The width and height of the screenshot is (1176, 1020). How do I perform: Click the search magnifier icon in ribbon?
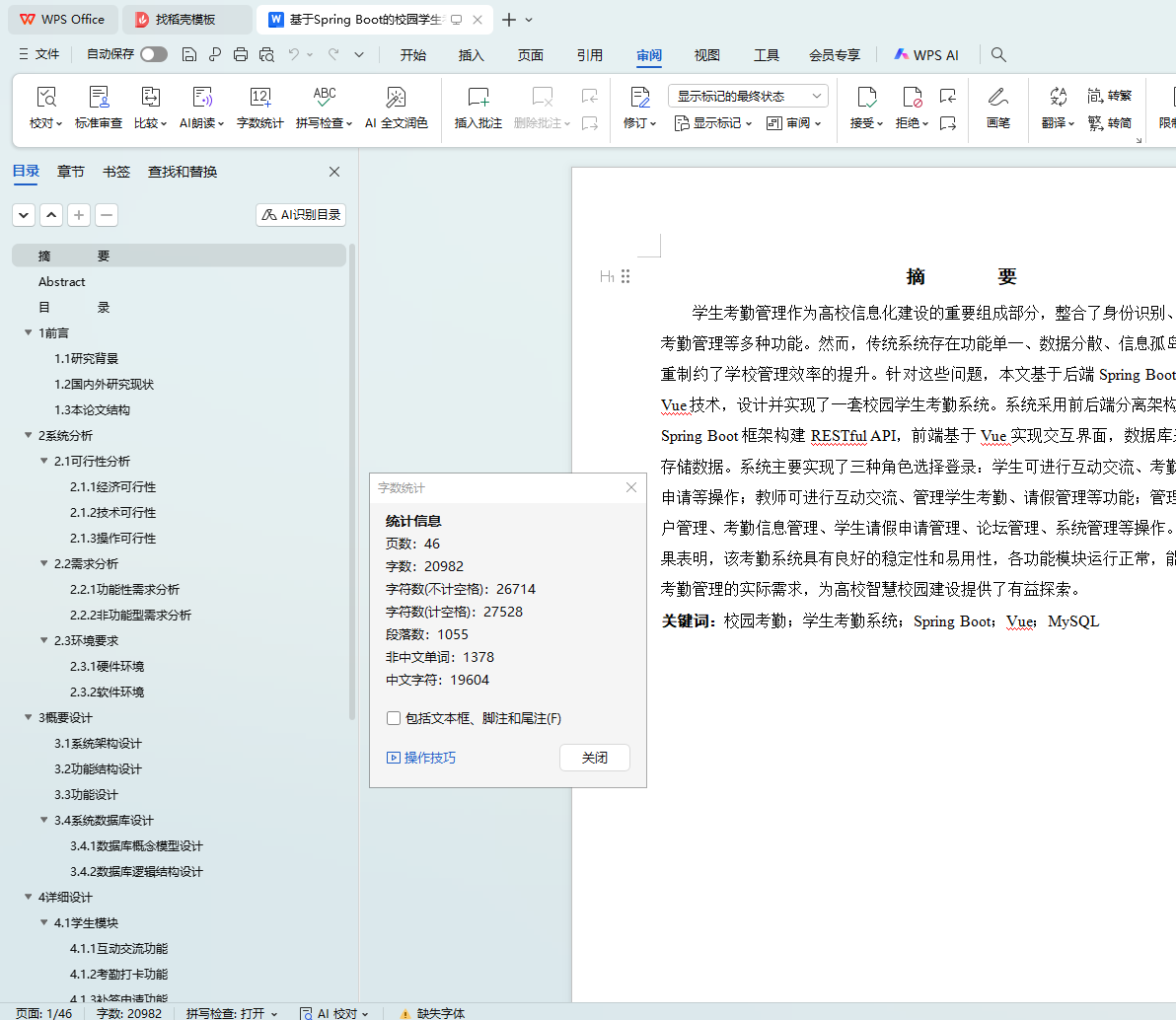coord(998,55)
